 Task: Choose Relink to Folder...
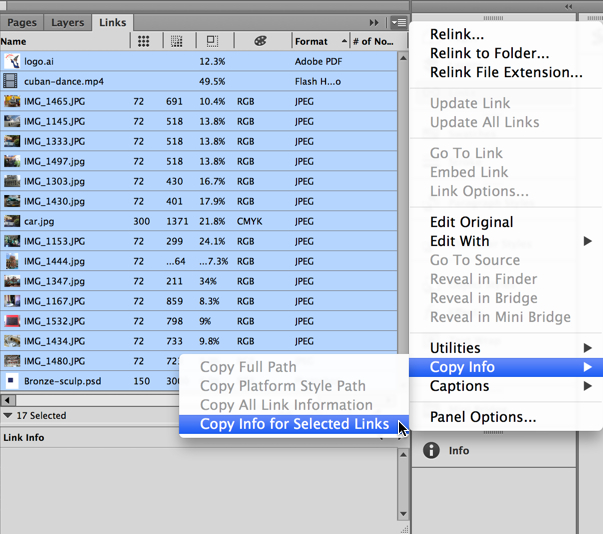pos(490,53)
